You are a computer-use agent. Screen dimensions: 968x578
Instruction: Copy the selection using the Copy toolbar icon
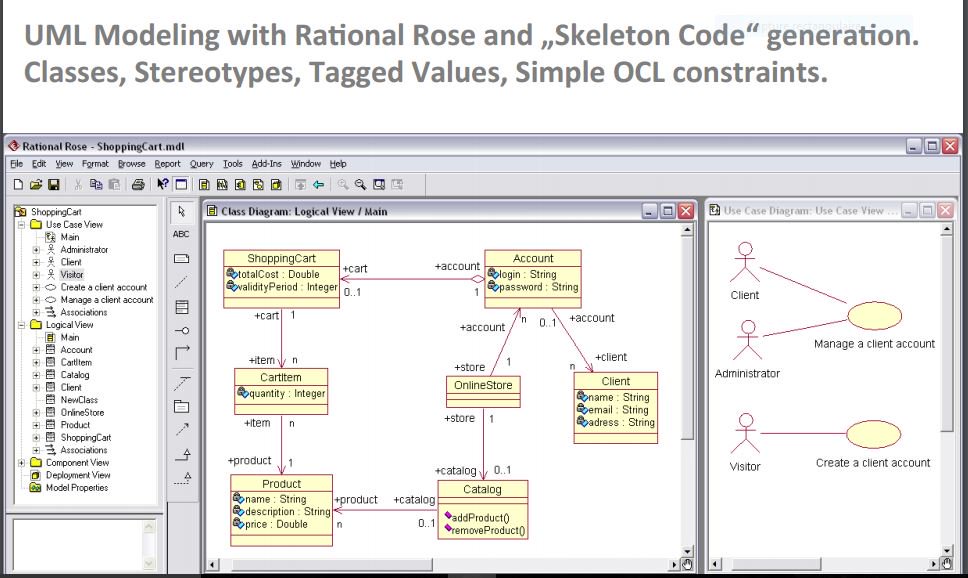coord(96,184)
